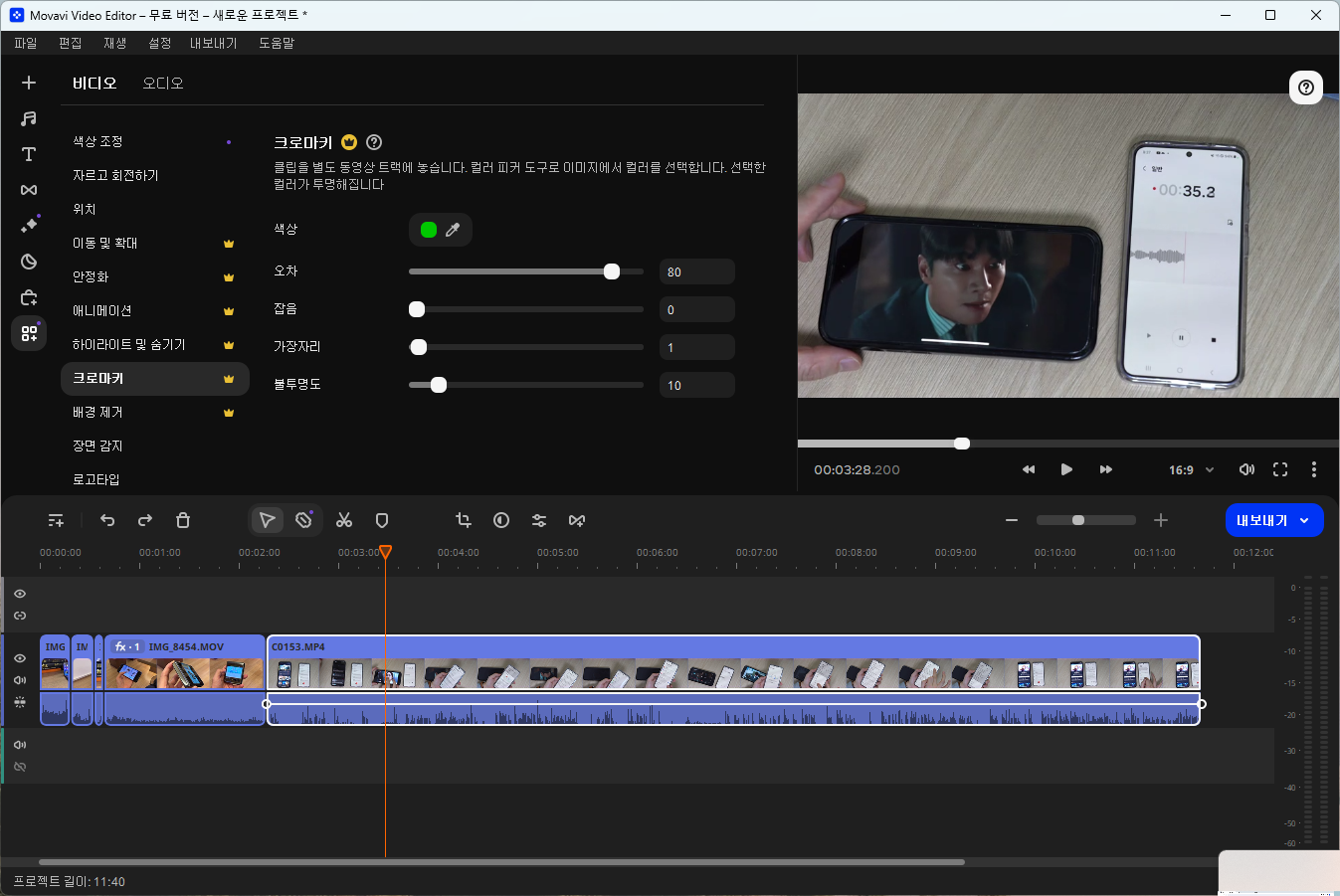Add a marker with shield icon
This screenshot has height=896, width=1340.
[382, 520]
